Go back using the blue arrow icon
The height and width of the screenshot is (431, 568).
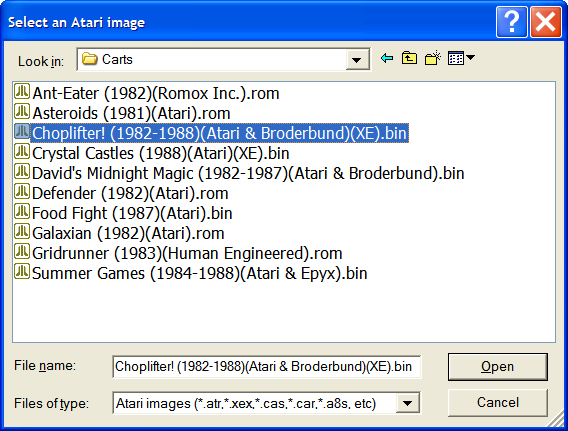[387, 58]
